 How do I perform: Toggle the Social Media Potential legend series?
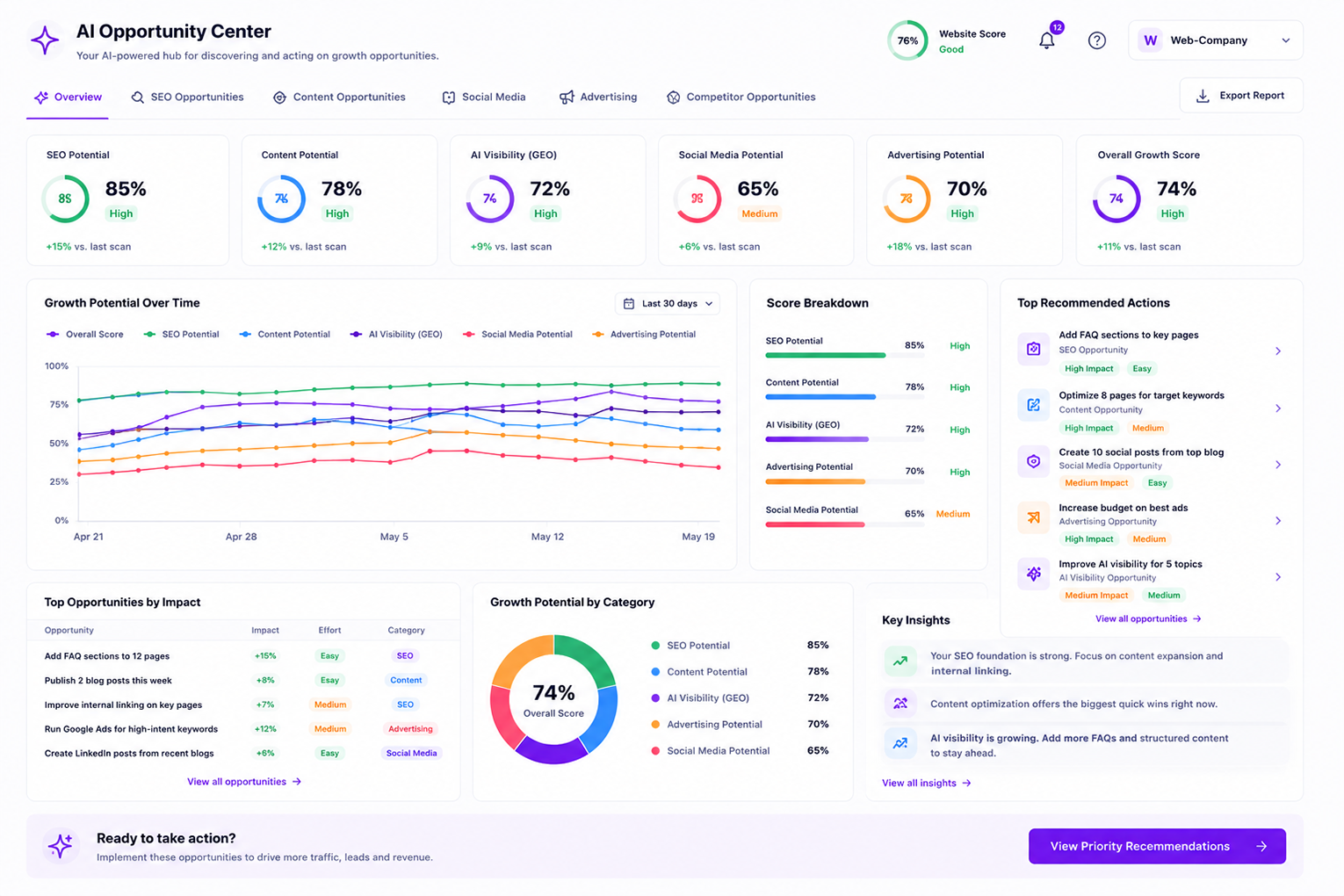tap(518, 335)
